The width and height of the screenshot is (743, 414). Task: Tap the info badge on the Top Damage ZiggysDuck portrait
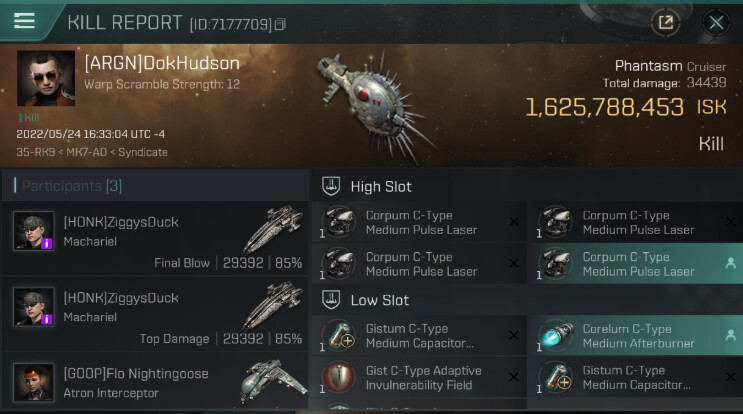tap(46, 319)
